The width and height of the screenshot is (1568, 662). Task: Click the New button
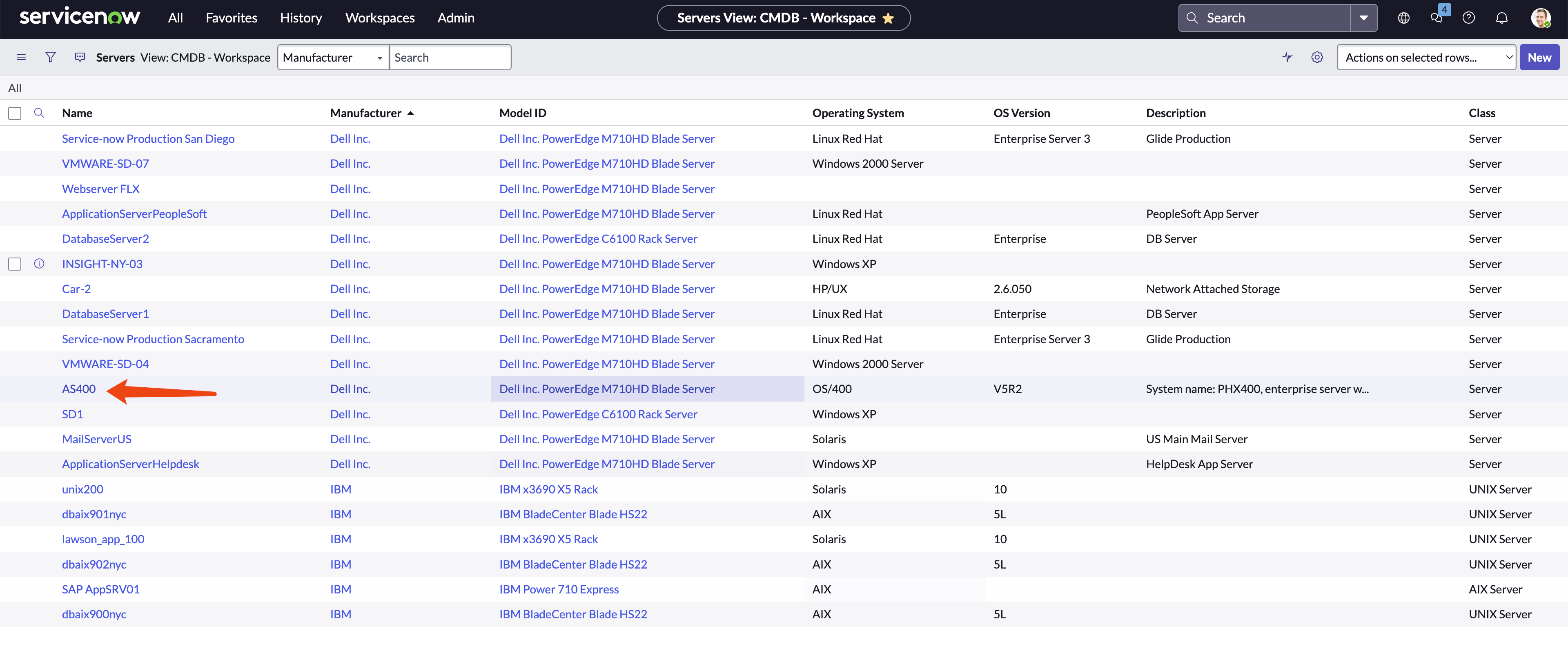(1539, 57)
